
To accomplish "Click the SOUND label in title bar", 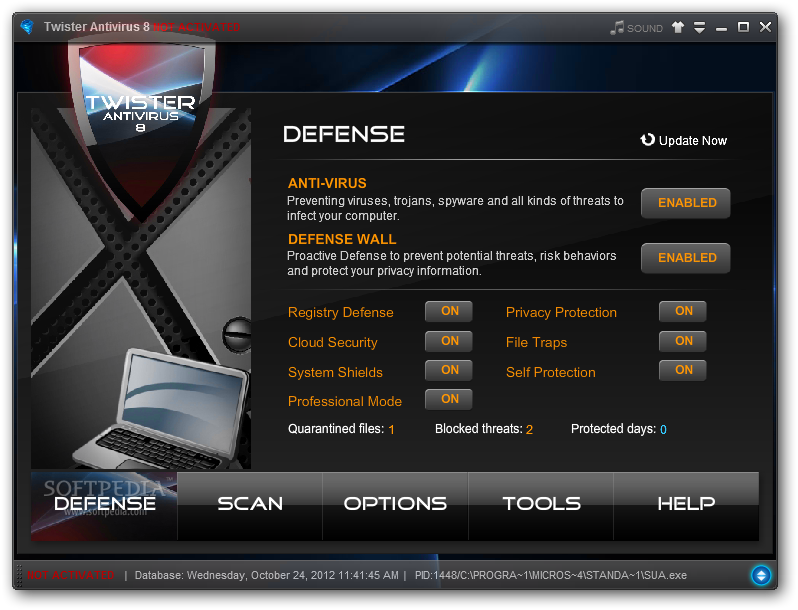I will coord(645,28).
